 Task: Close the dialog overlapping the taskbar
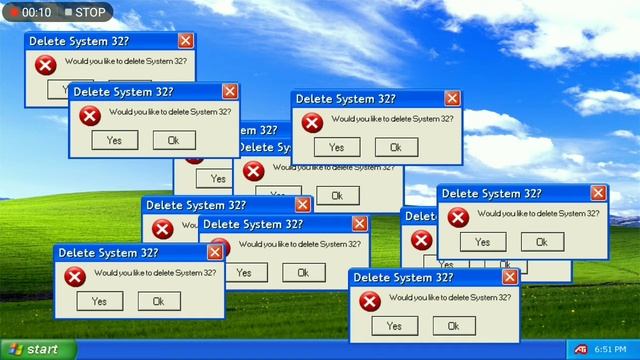[x=510, y=277]
